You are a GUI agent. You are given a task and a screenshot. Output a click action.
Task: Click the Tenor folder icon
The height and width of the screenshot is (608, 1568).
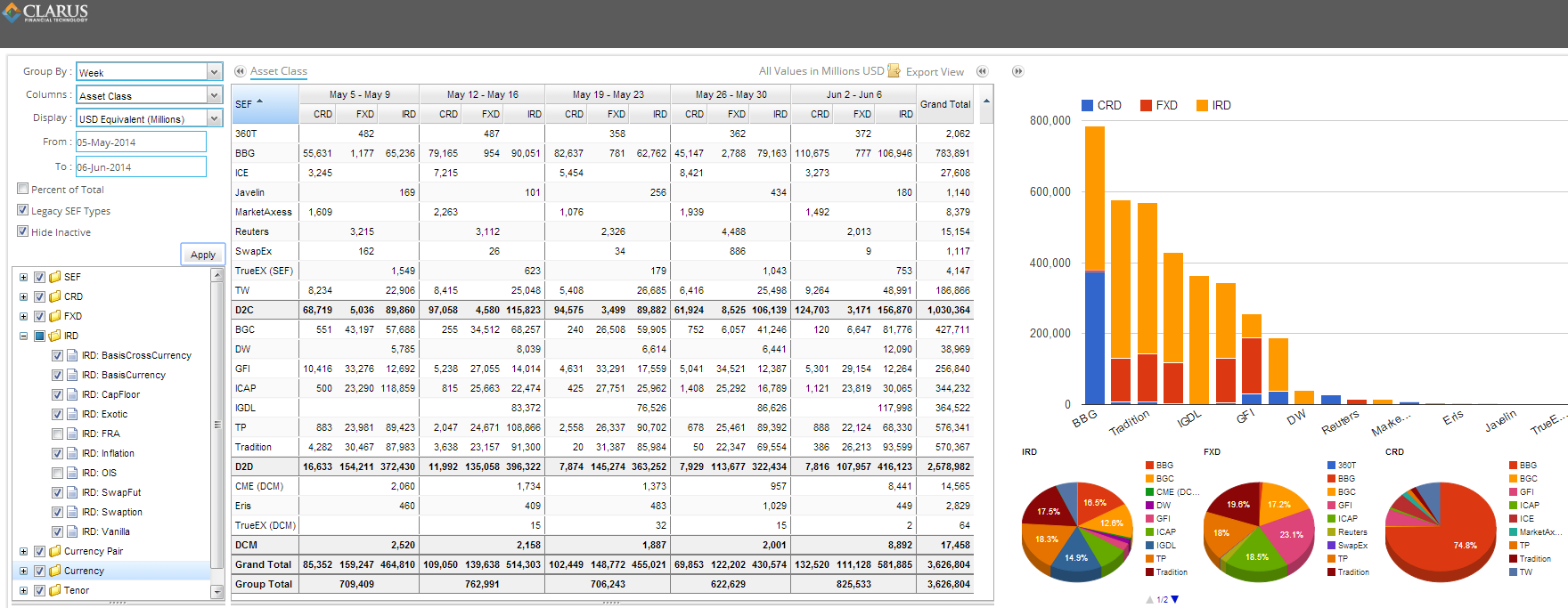55,590
